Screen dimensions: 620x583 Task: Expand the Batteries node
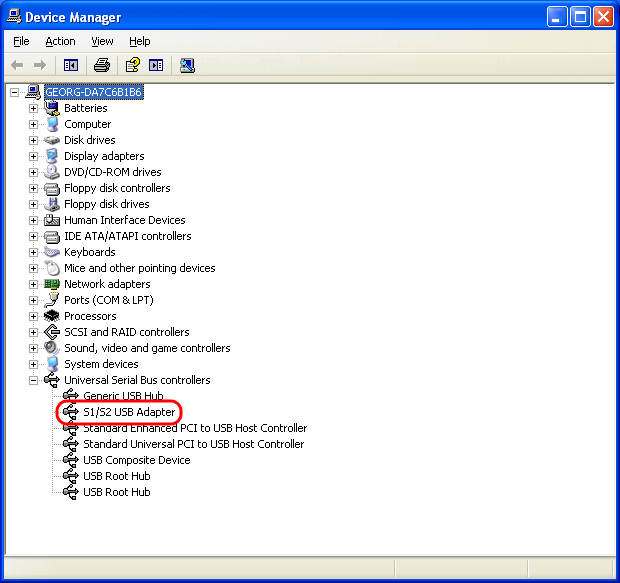pyautogui.click(x=33, y=108)
